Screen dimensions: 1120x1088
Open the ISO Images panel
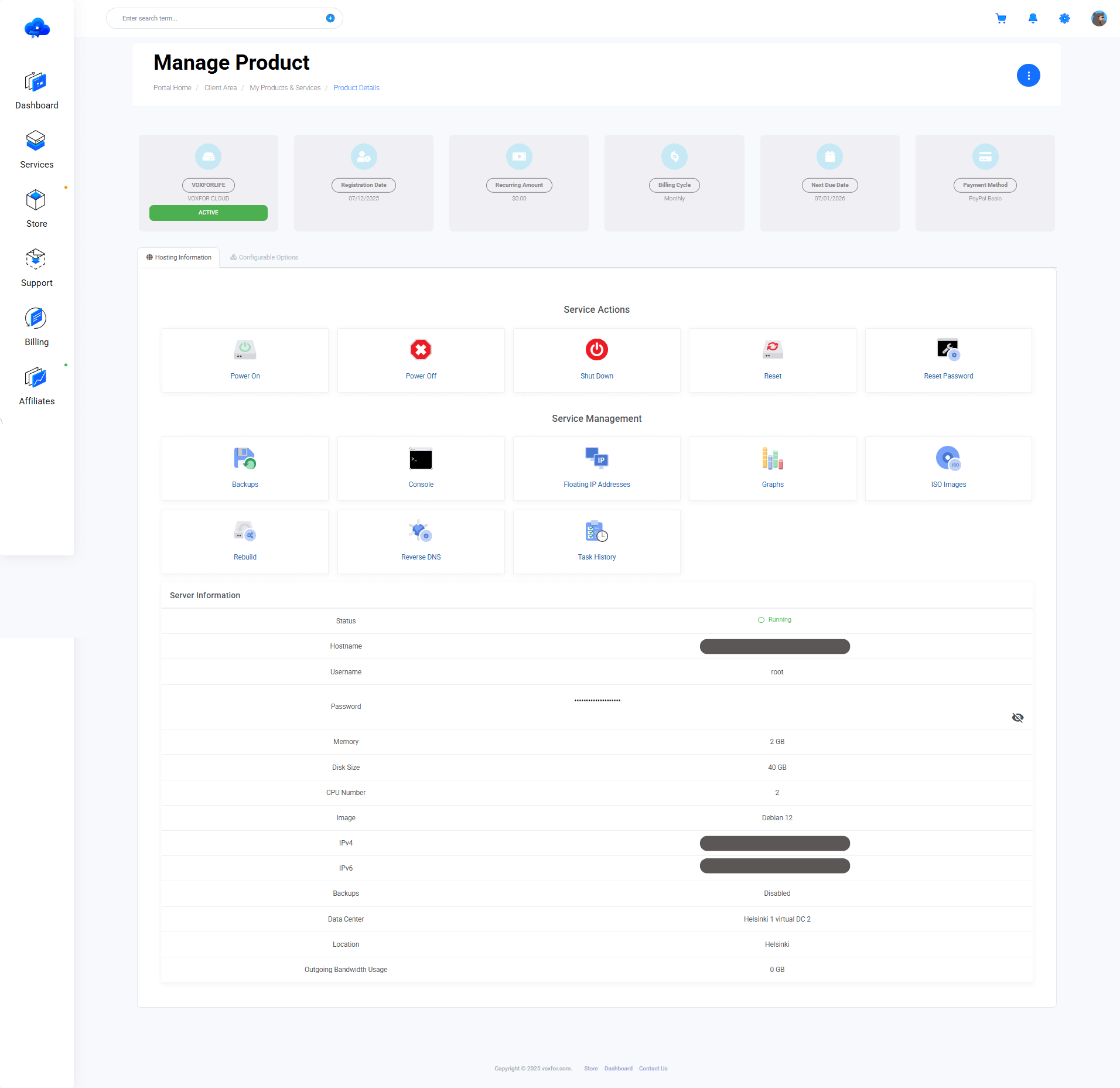[x=948, y=468]
